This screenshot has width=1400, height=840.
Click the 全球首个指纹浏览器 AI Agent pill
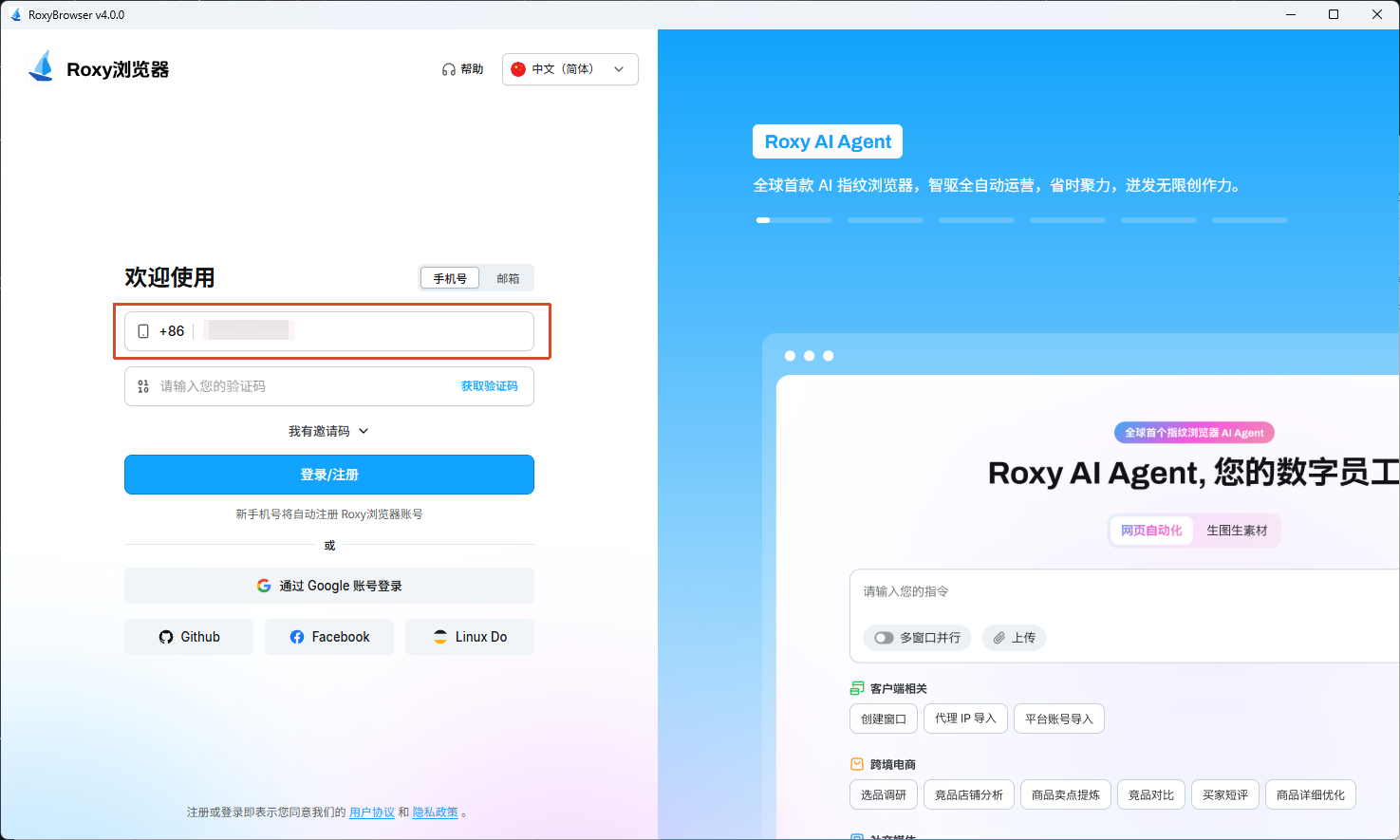1194,433
